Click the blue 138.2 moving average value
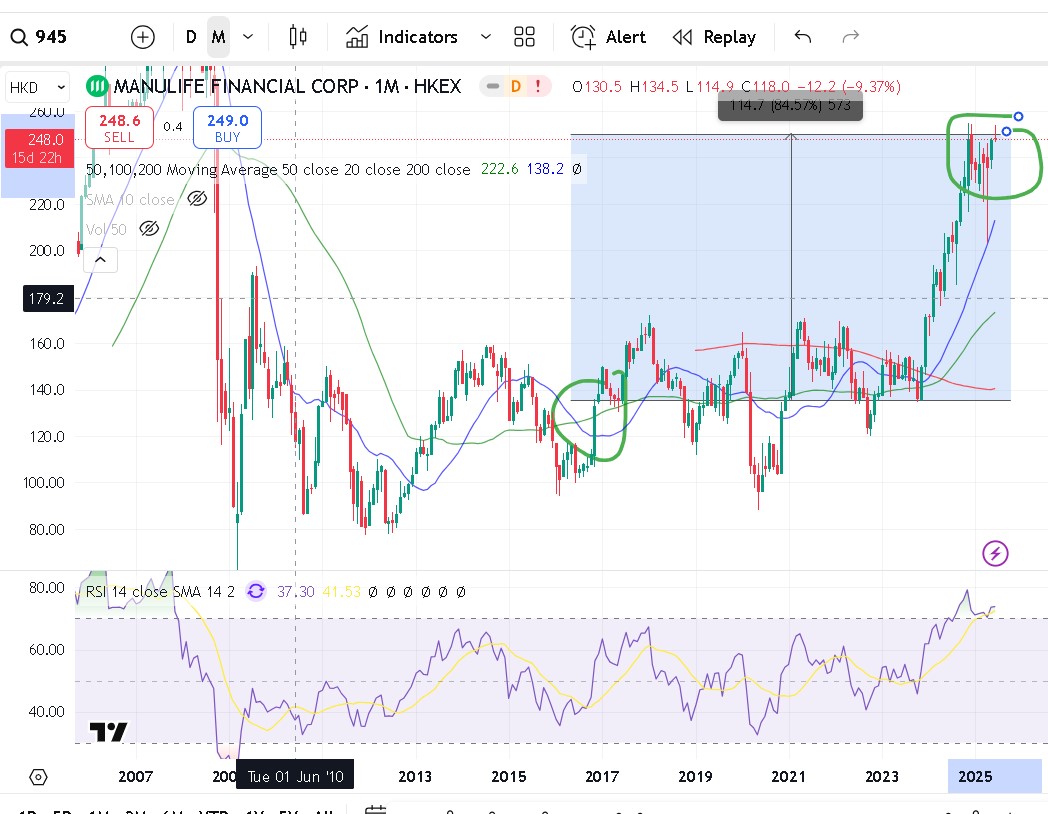1048x814 pixels. tap(545, 169)
